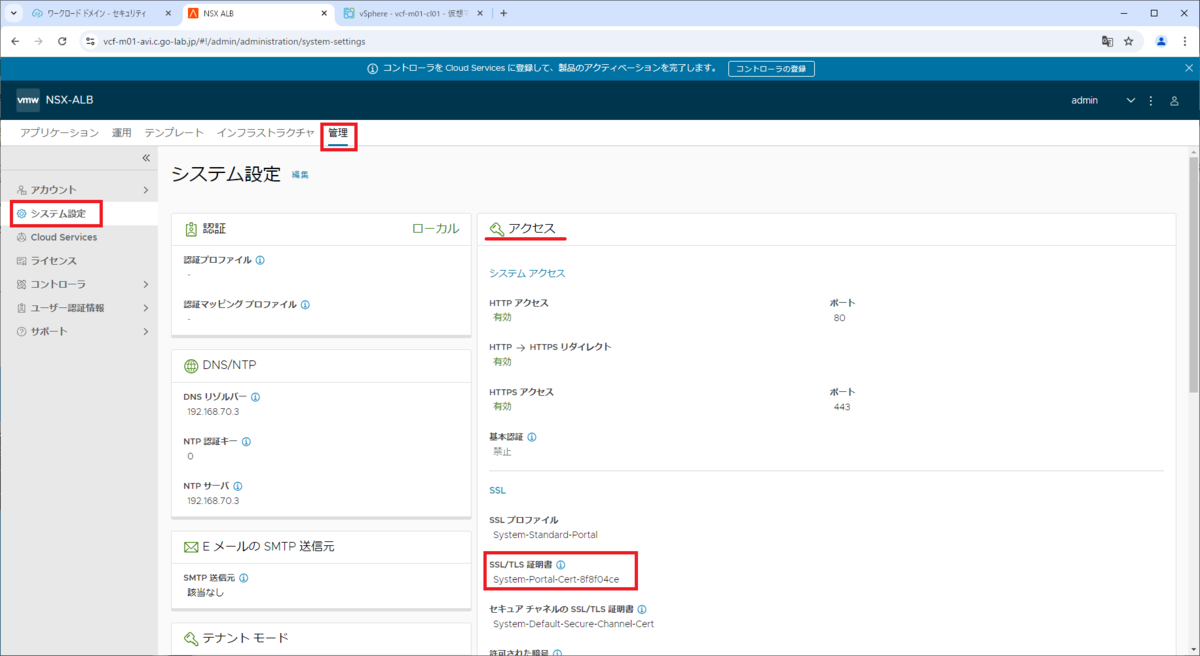Open the 運用 top menu
The width and height of the screenshot is (1200, 656).
[x=121, y=133]
